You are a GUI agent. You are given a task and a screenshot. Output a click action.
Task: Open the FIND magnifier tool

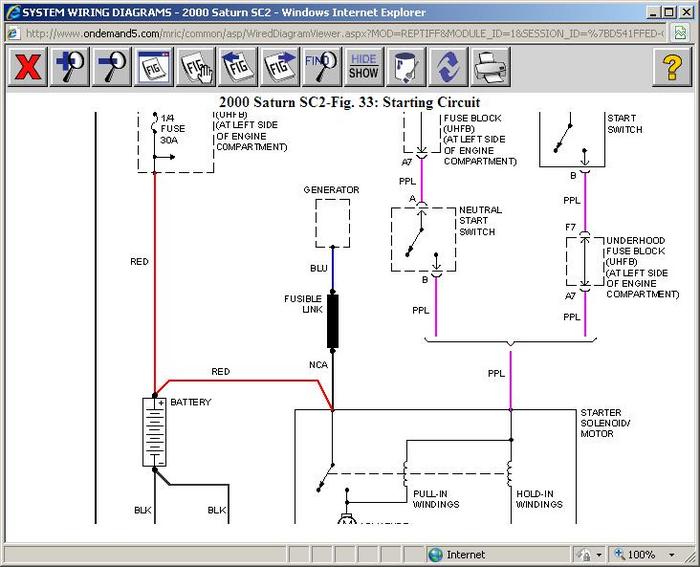(322, 67)
